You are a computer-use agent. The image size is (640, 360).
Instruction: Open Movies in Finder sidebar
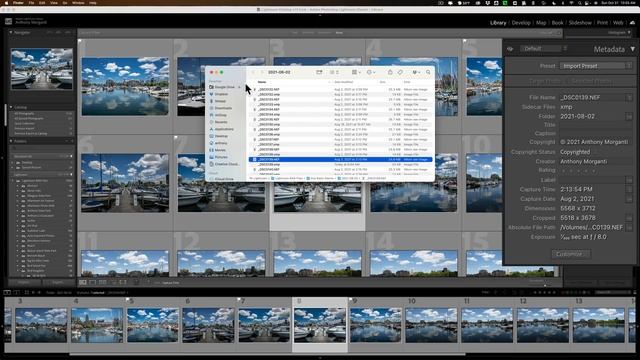tap(218, 150)
